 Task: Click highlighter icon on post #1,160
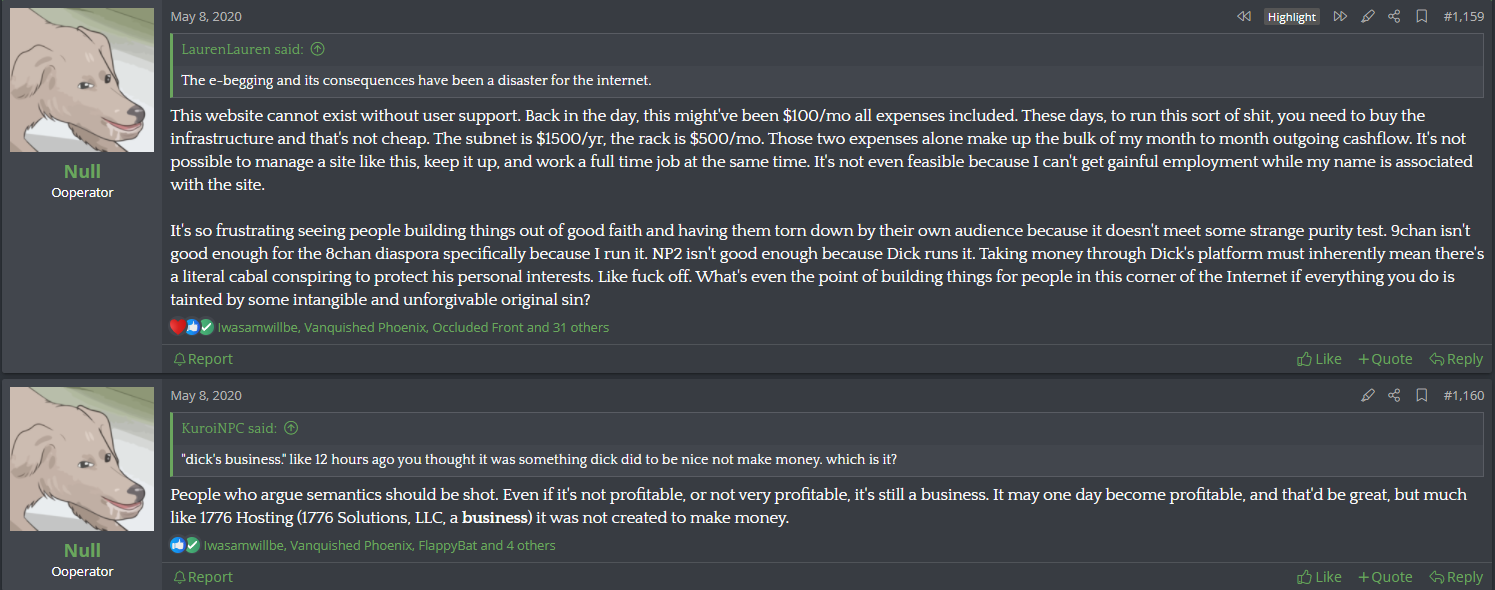(1368, 395)
